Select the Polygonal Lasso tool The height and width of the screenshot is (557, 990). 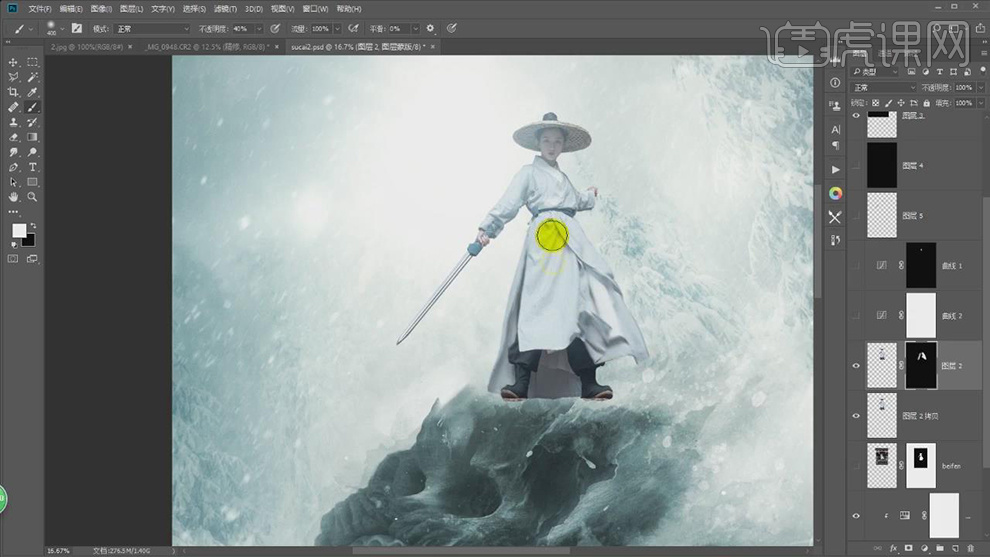13,77
